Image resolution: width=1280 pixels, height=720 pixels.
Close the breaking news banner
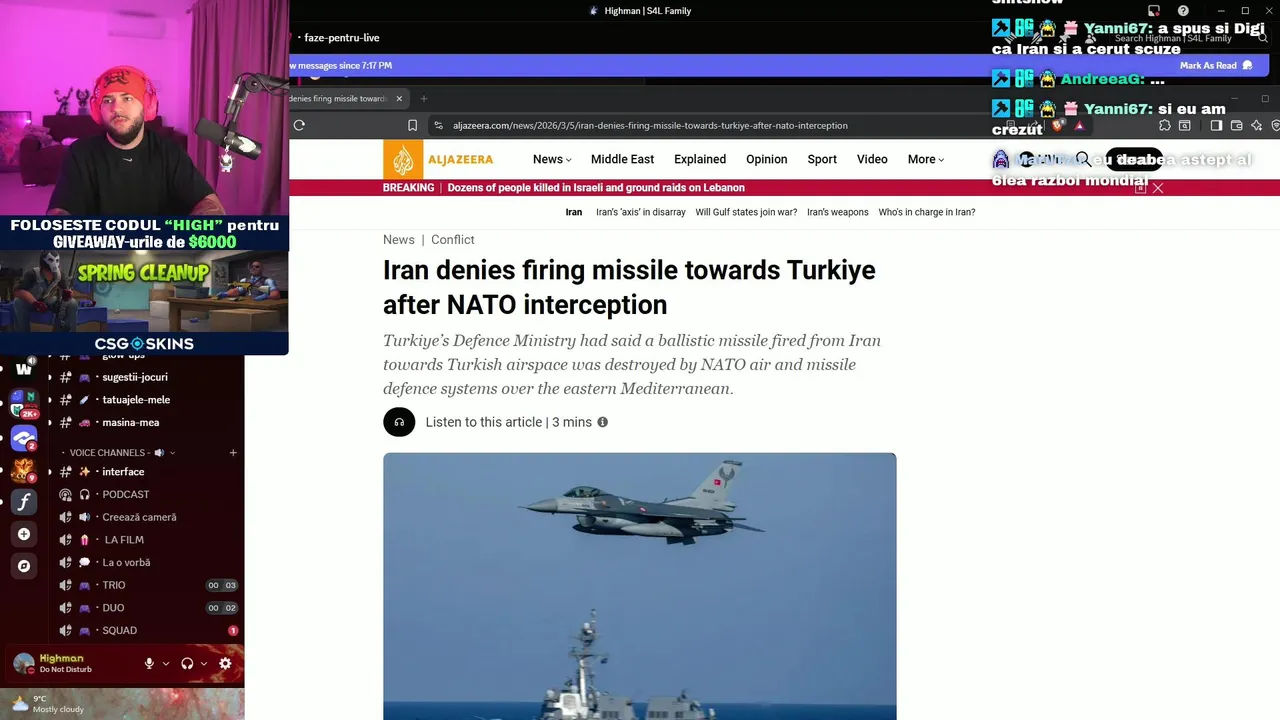(1158, 188)
